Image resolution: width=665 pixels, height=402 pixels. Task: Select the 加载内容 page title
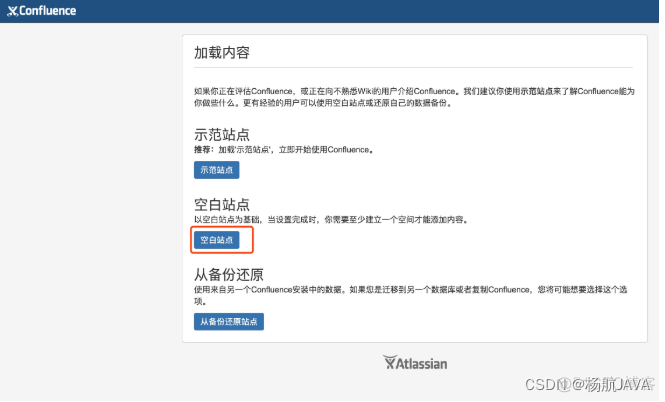(222, 53)
